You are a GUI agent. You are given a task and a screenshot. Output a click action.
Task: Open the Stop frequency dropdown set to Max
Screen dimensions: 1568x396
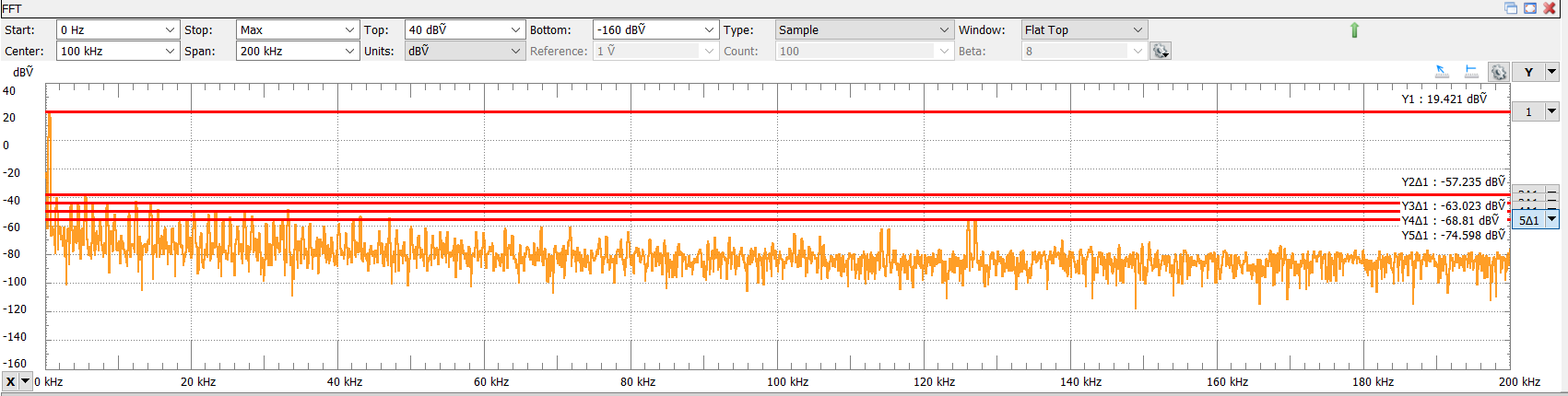coord(349,30)
